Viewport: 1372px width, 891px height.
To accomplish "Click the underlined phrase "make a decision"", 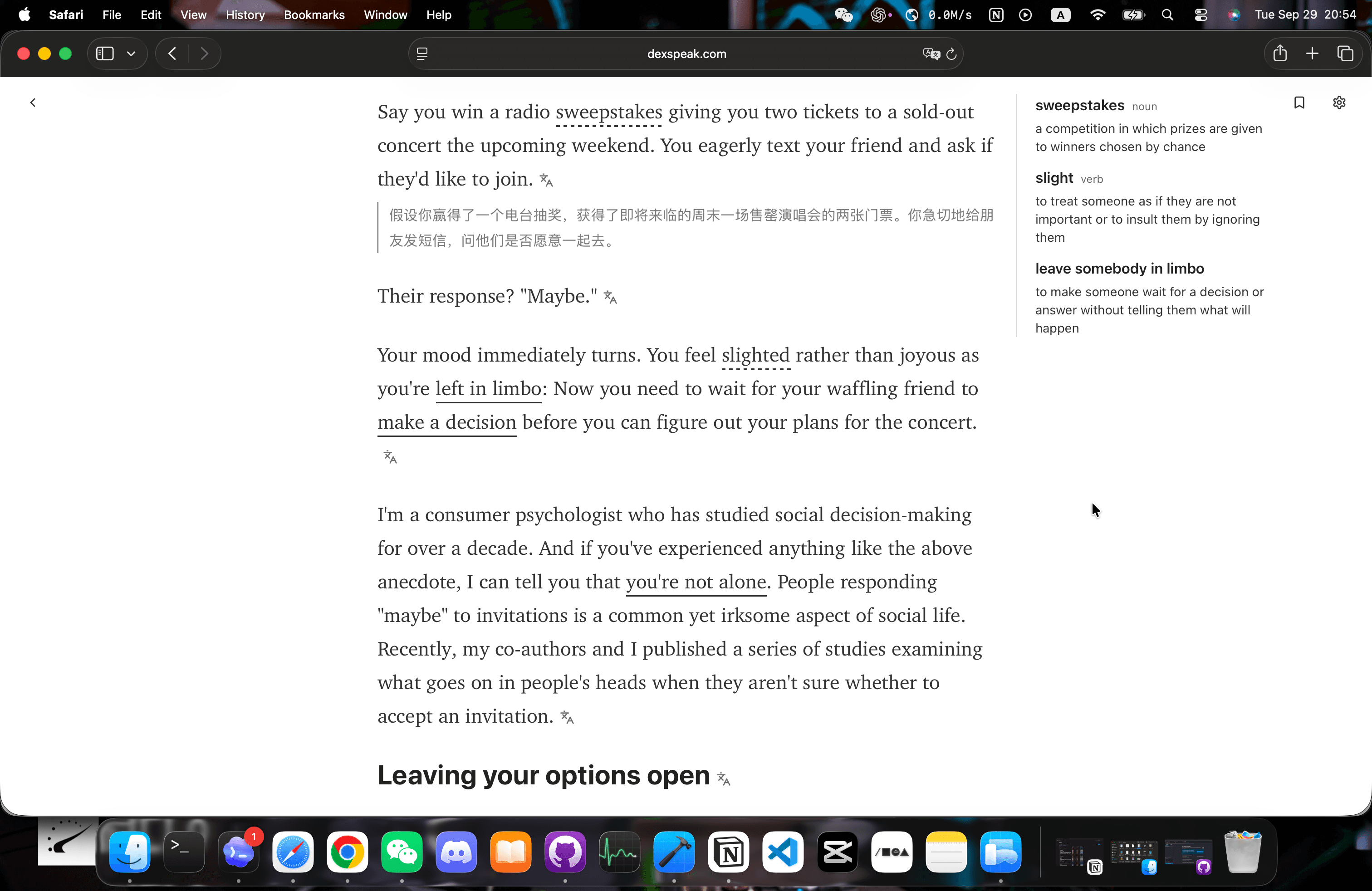I will click(447, 422).
